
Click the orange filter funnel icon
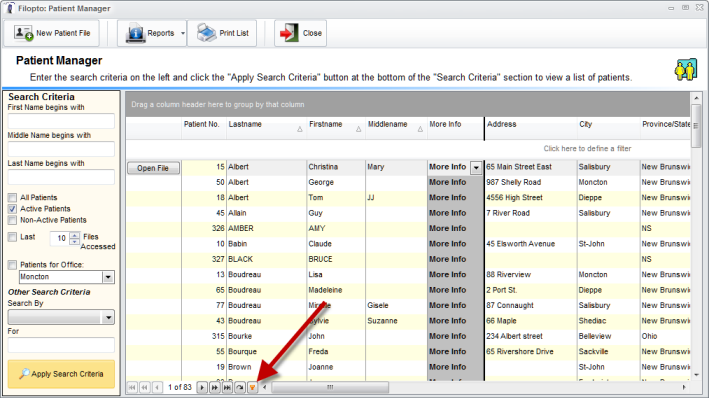[253, 388]
